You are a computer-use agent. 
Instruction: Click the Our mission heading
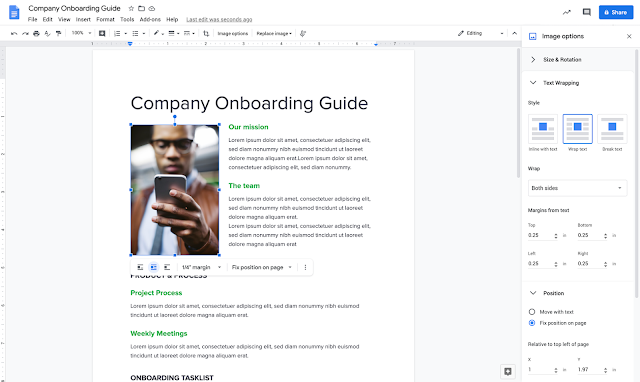click(x=248, y=127)
